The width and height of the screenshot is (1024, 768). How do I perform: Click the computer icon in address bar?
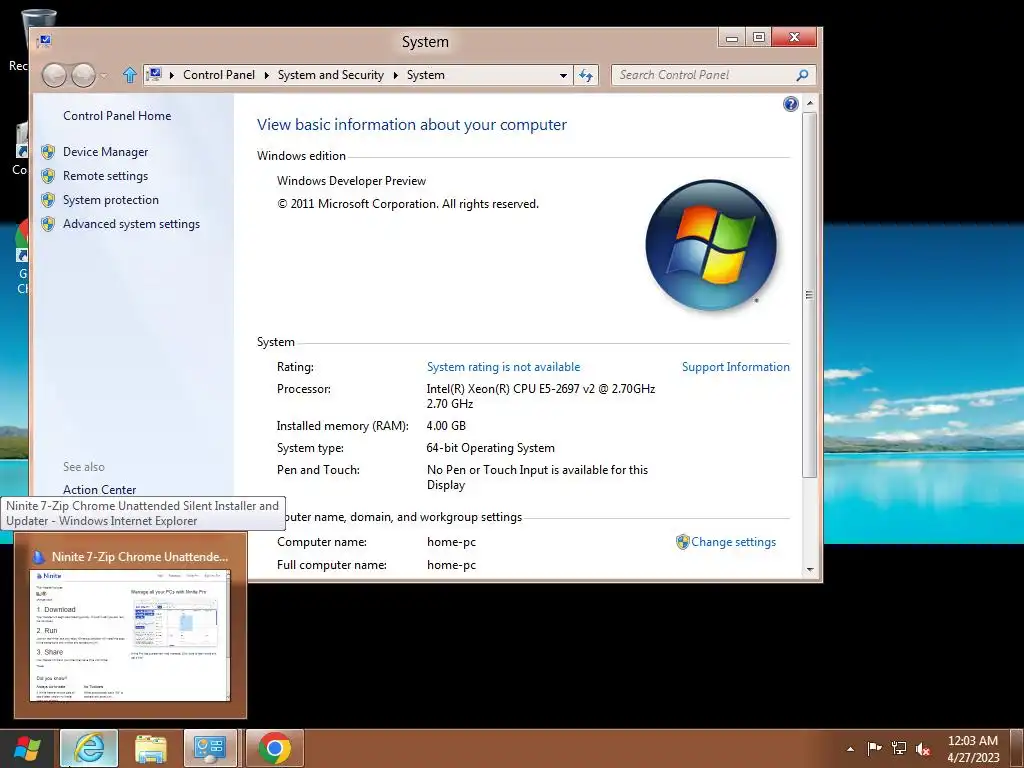click(154, 74)
